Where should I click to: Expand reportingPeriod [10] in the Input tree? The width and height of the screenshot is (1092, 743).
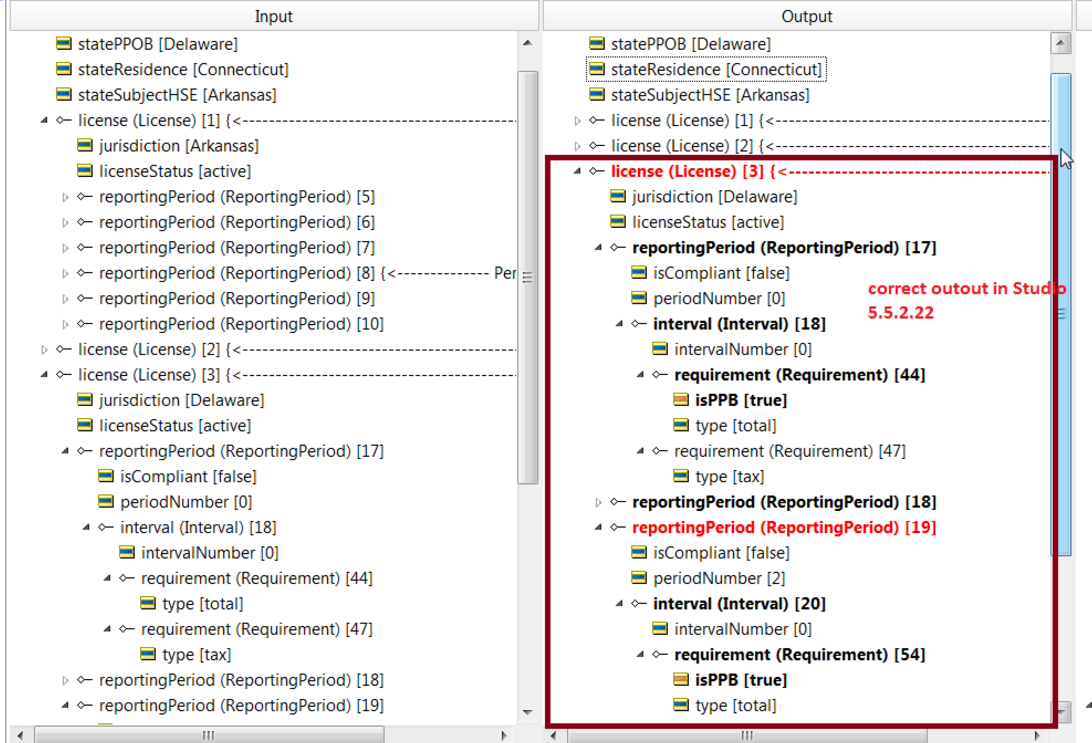[x=65, y=324]
